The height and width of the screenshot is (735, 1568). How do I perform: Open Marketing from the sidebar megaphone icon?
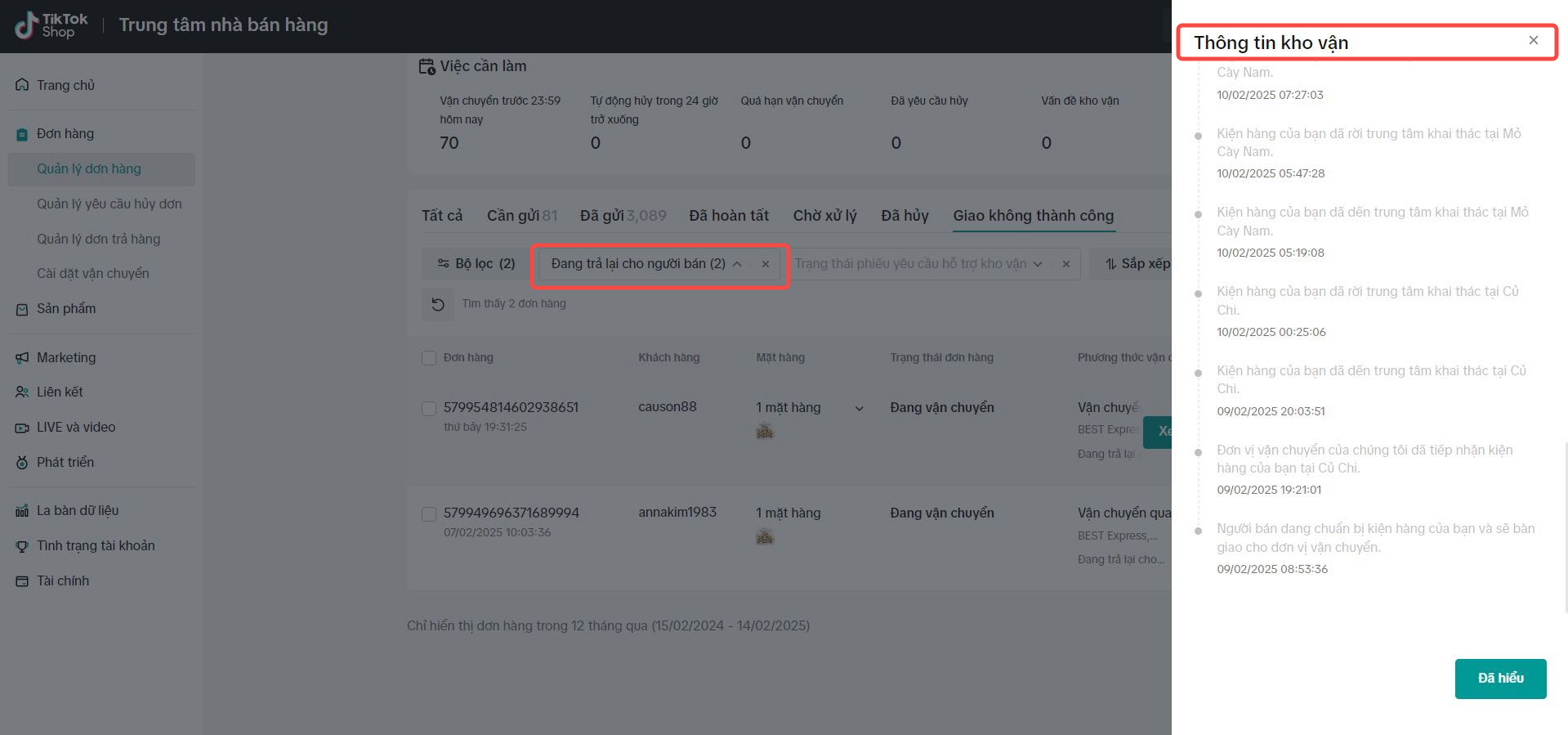coord(22,358)
